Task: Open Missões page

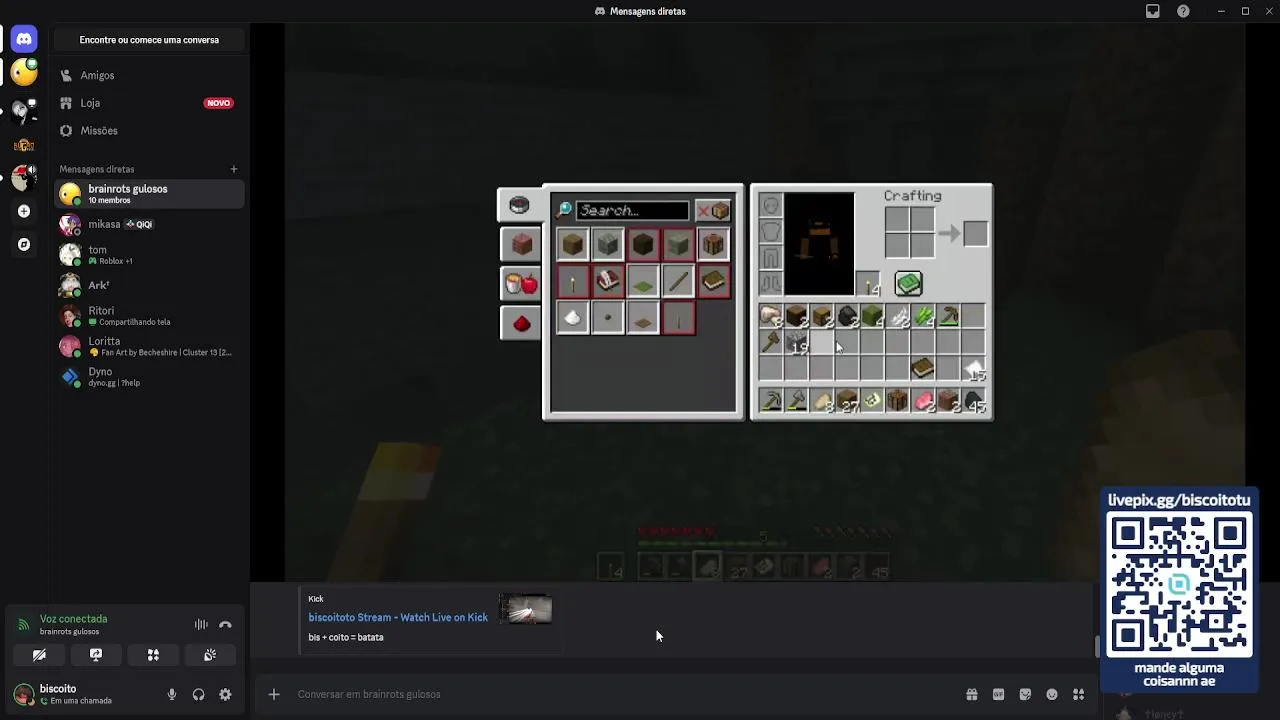Action: (x=149, y=131)
